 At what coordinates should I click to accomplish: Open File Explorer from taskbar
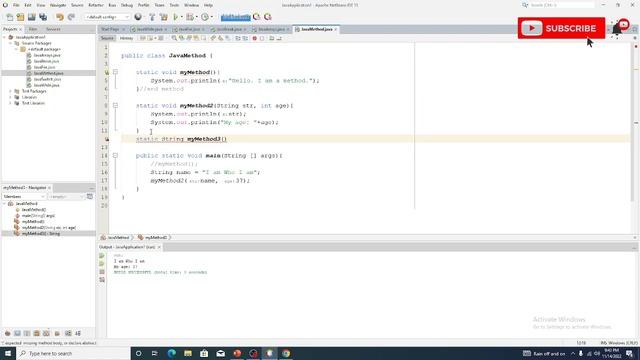click(188, 353)
